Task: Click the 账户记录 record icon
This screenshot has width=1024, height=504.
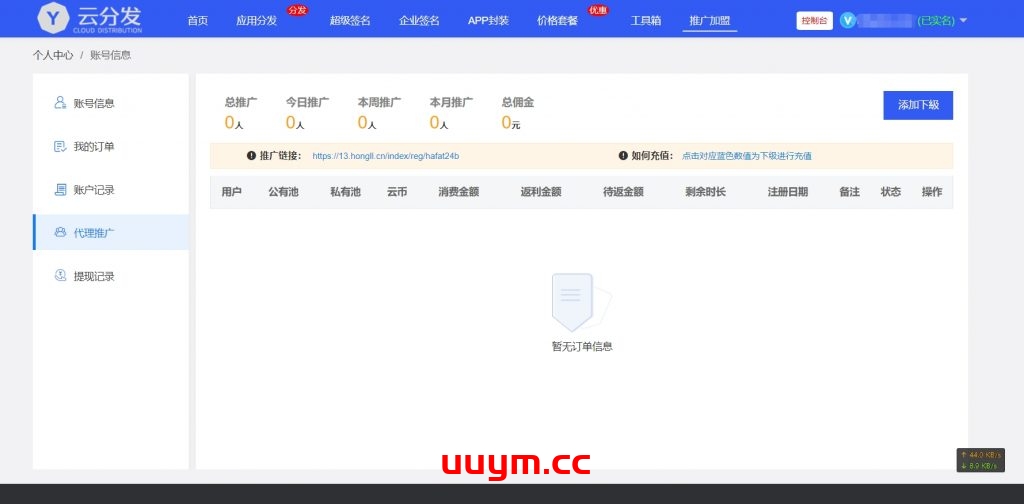Action: [60, 190]
